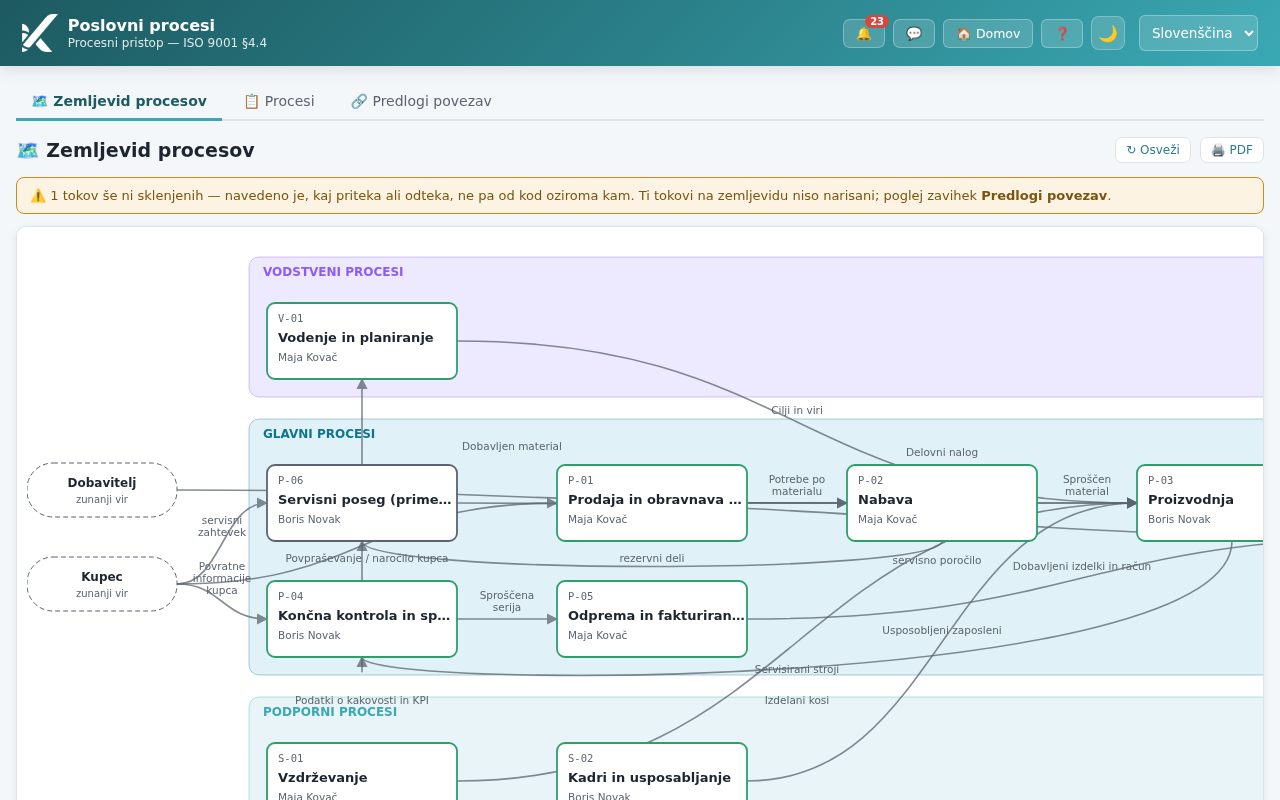Click the 'Povpraševanje / naročilo kupca' label
The image size is (1280, 800).
coord(367,558)
